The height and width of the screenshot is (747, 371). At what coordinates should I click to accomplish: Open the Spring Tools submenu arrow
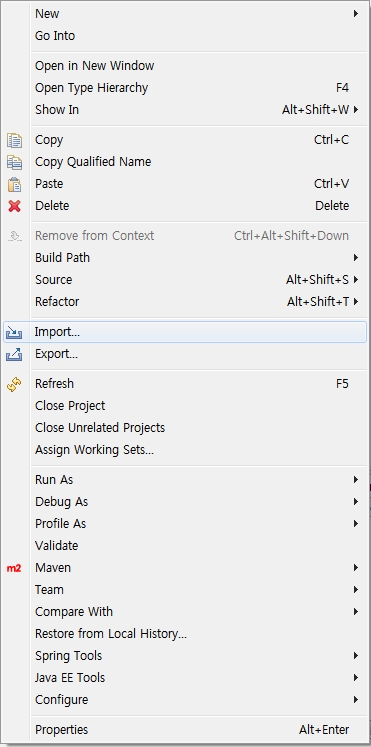(356, 656)
